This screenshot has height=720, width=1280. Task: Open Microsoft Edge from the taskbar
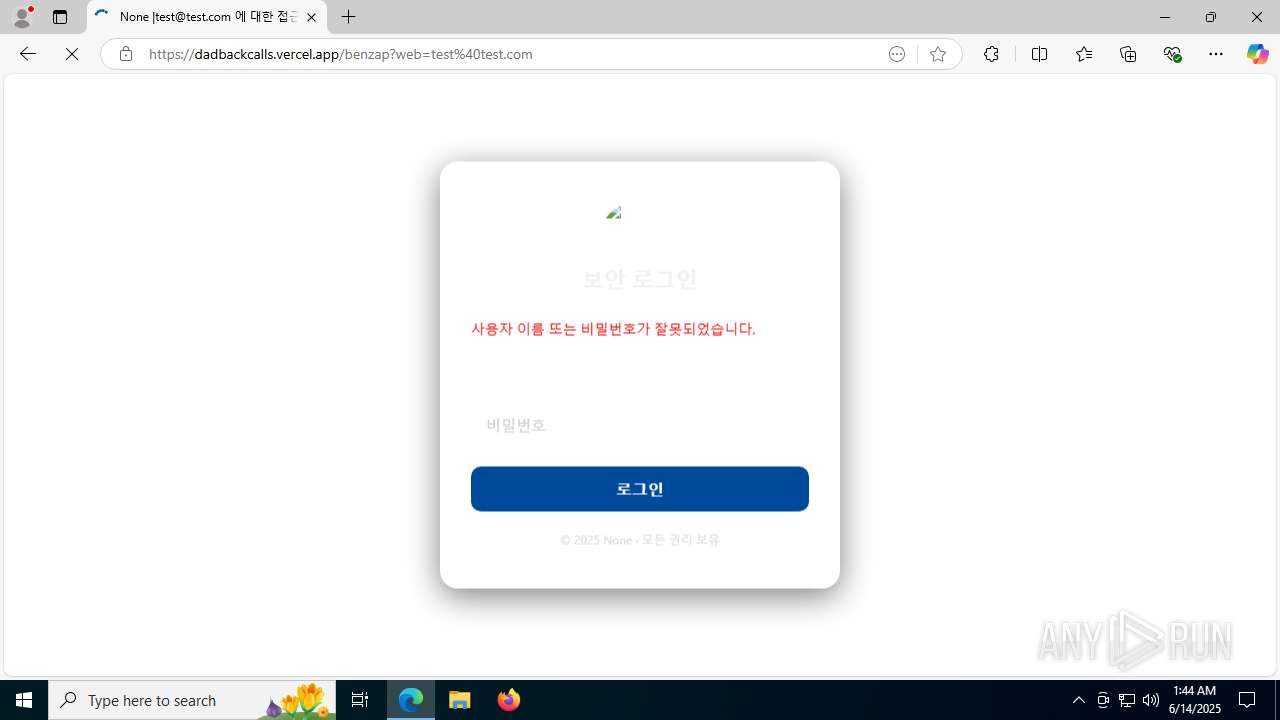[x=411, y=700]
